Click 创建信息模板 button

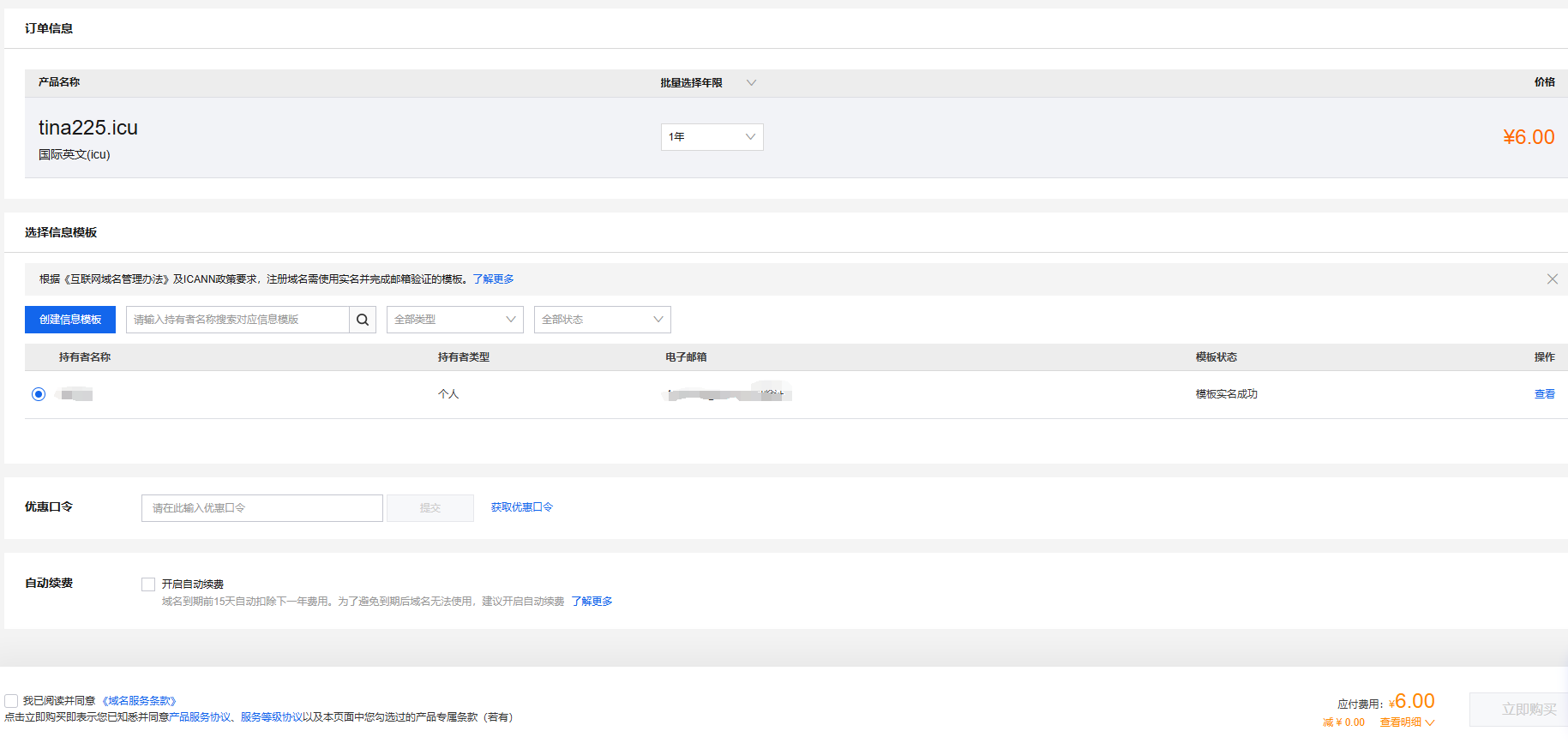click(70, 320)
